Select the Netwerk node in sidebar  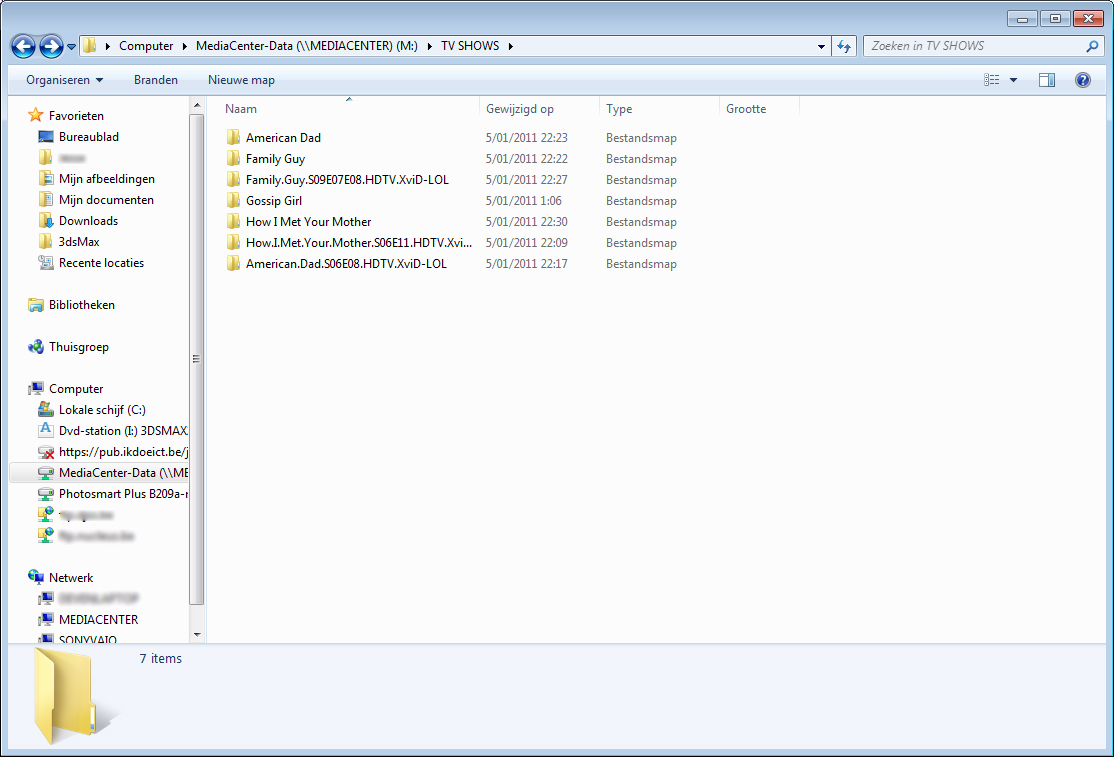pyautogui.click(x=70, y=577)
